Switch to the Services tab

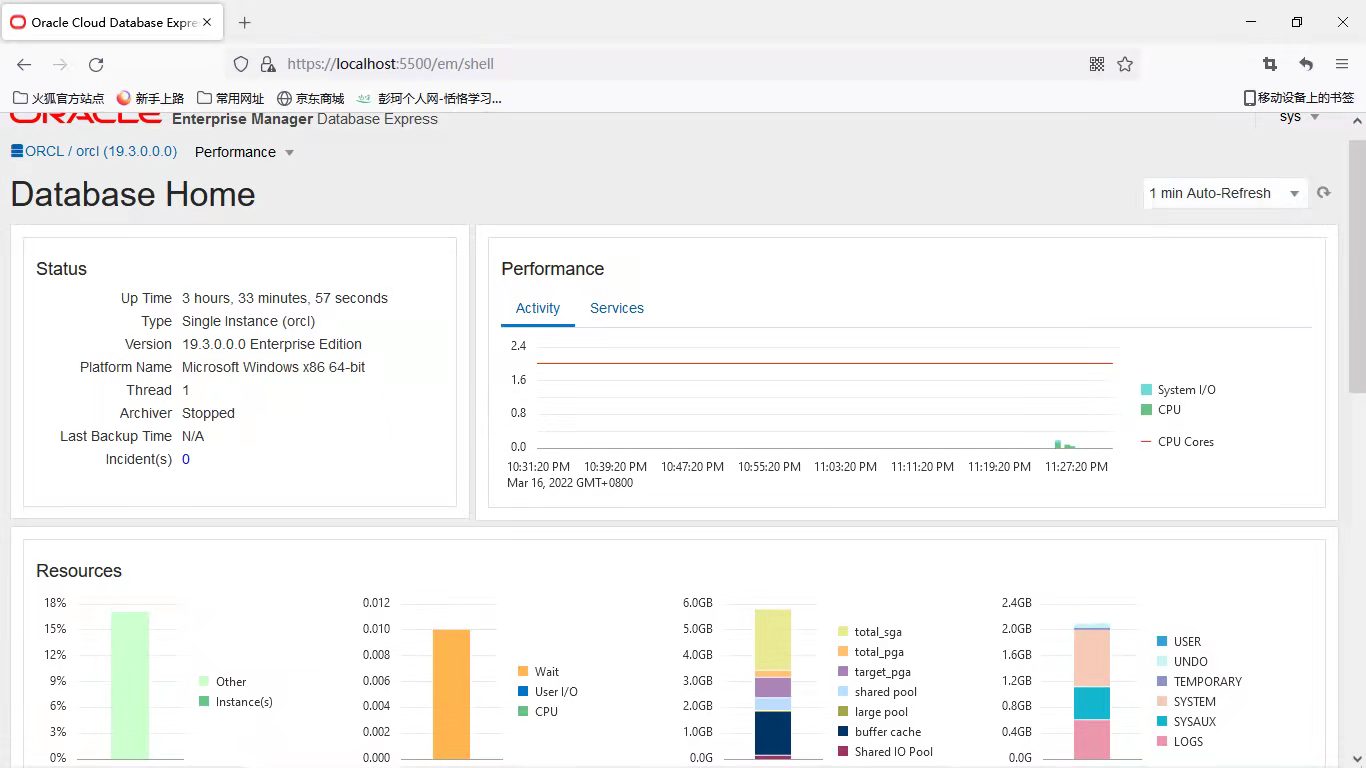pyautogui.click(x=617, y=308)
